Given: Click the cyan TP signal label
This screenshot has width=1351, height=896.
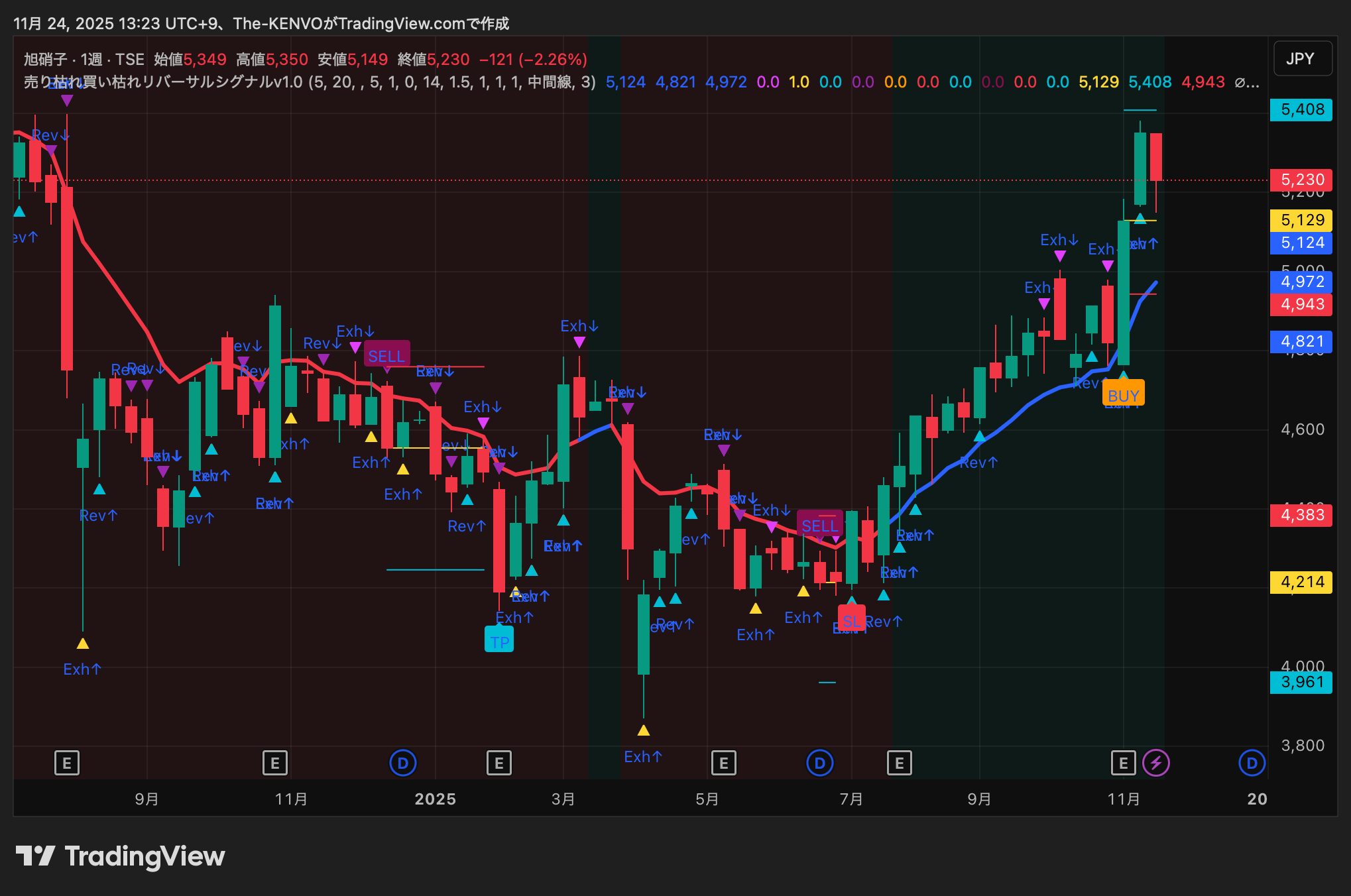Looking at the screenshot, I should (499, 641).
